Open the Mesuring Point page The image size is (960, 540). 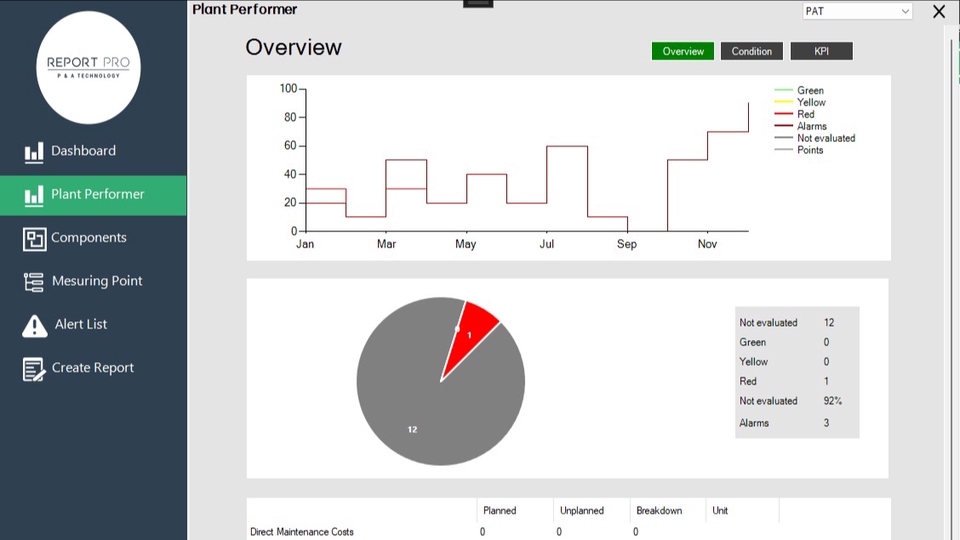(x=93, y=282)
